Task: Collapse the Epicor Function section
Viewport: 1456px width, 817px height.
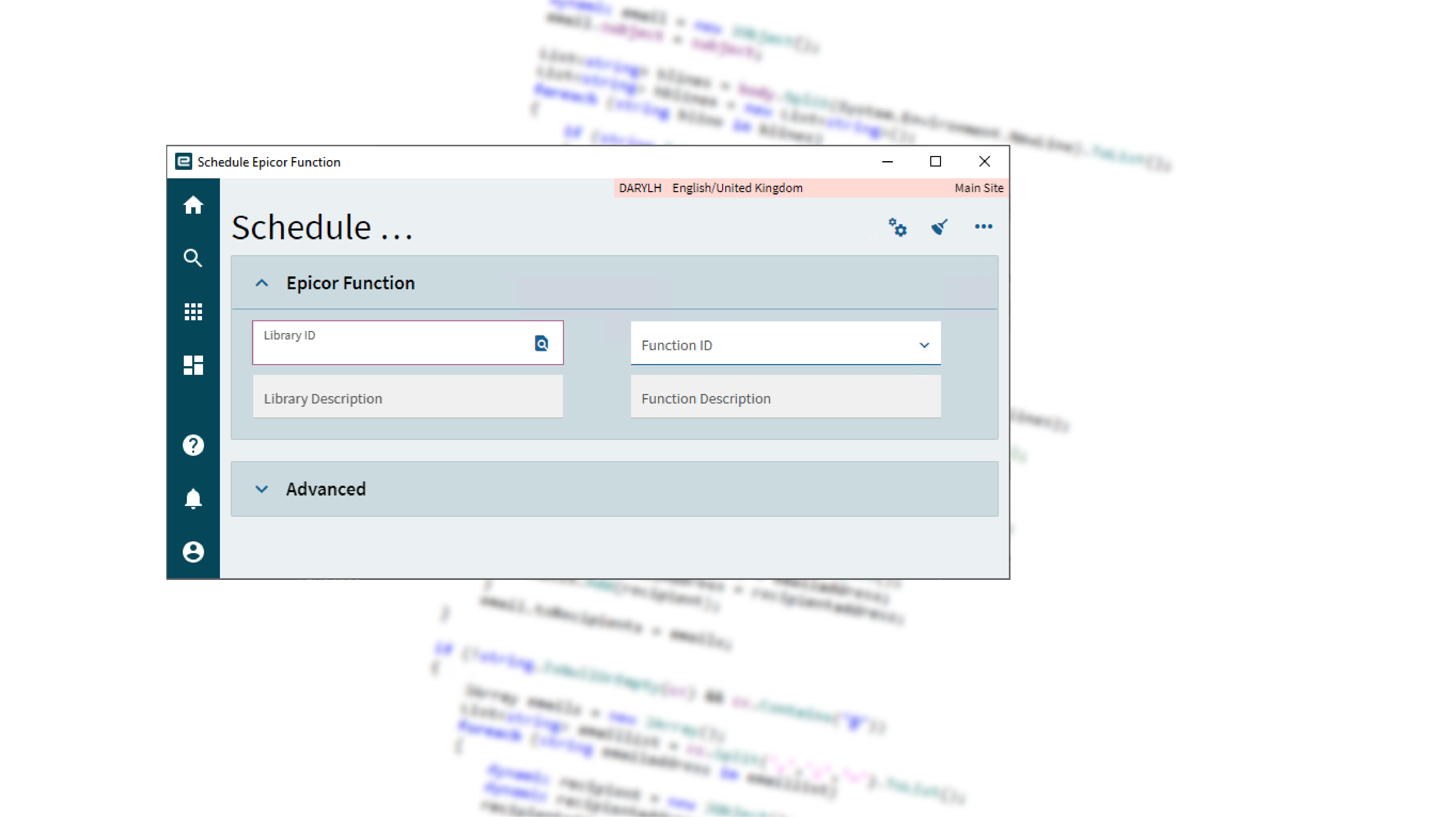Action: click(x=262, y=283)
